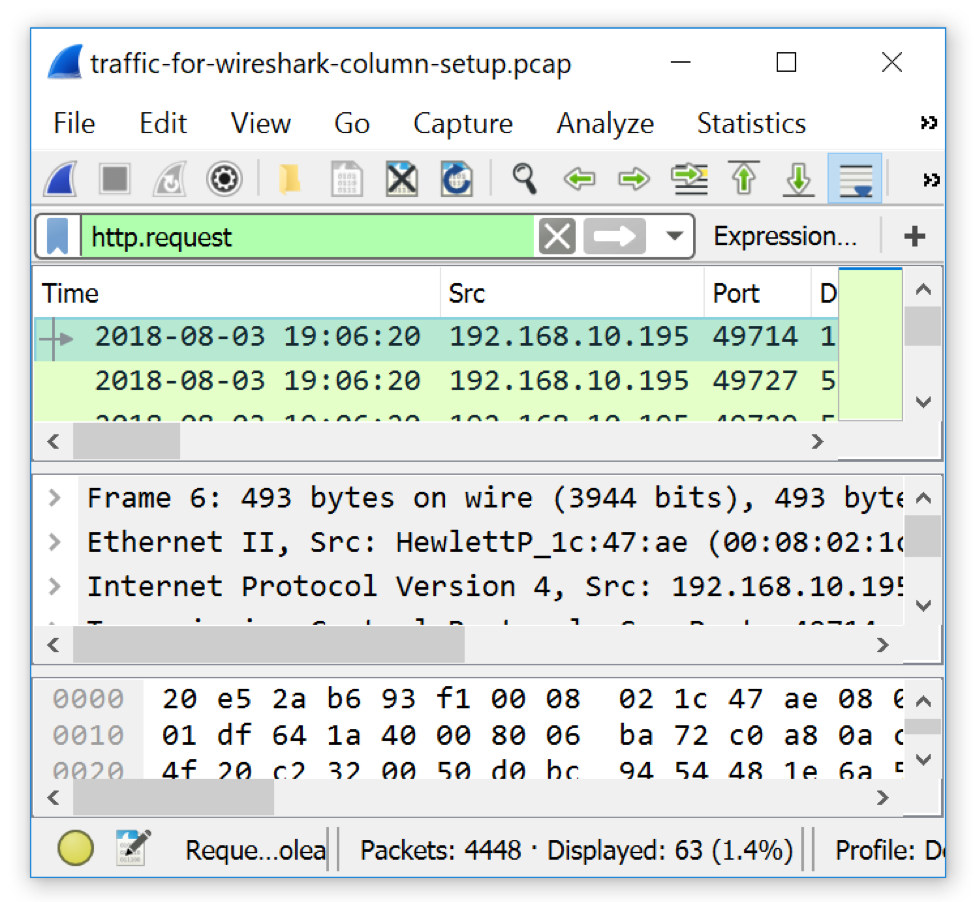Click the blue shark fin start capture icon

click(x=62, y=180)
